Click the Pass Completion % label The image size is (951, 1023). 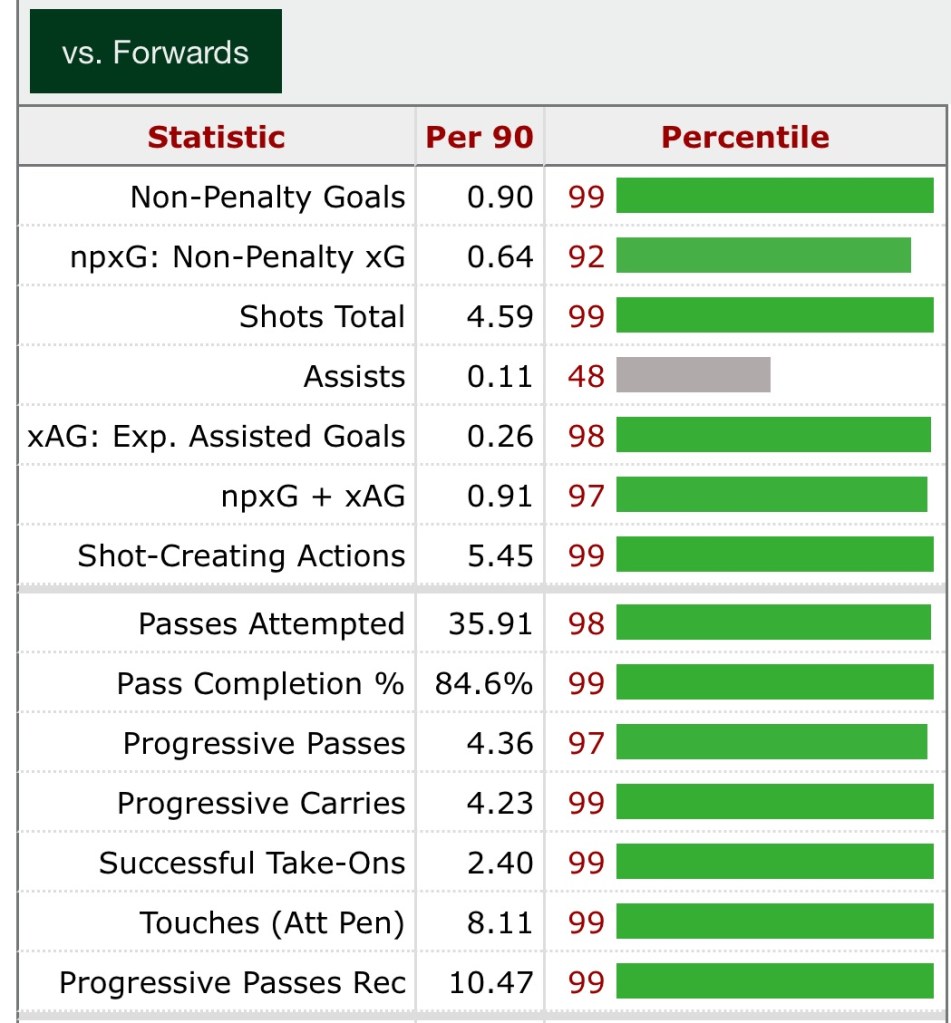coord(260,684)
